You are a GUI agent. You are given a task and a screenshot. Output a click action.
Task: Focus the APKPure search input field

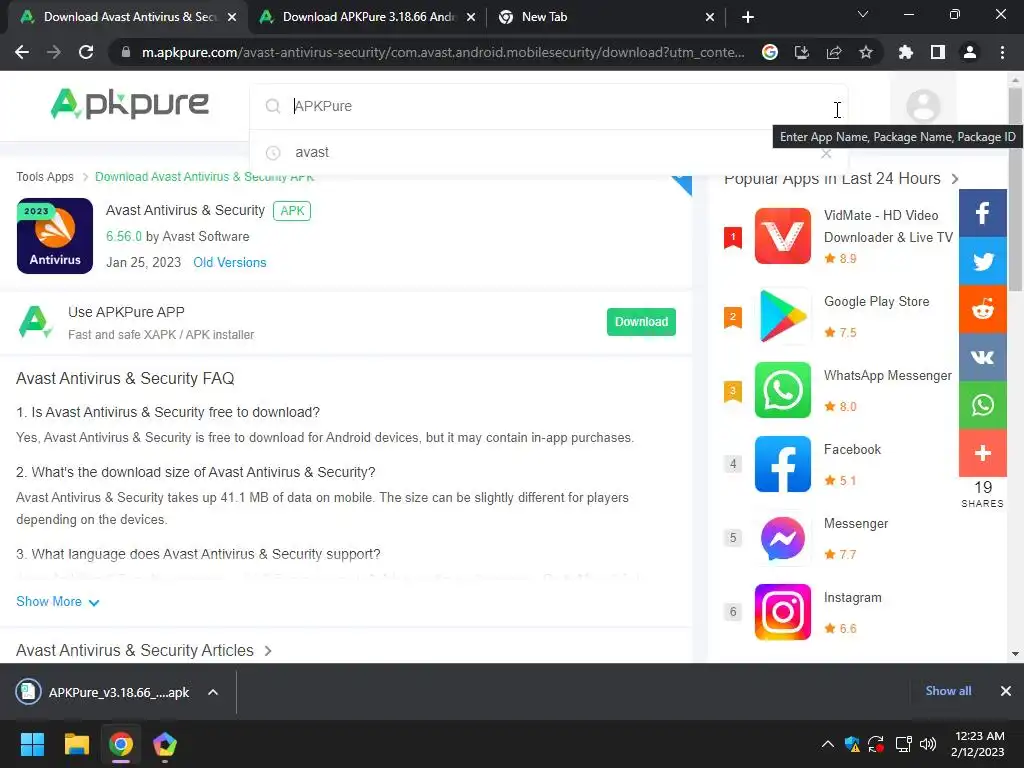(x=549, y=106)
